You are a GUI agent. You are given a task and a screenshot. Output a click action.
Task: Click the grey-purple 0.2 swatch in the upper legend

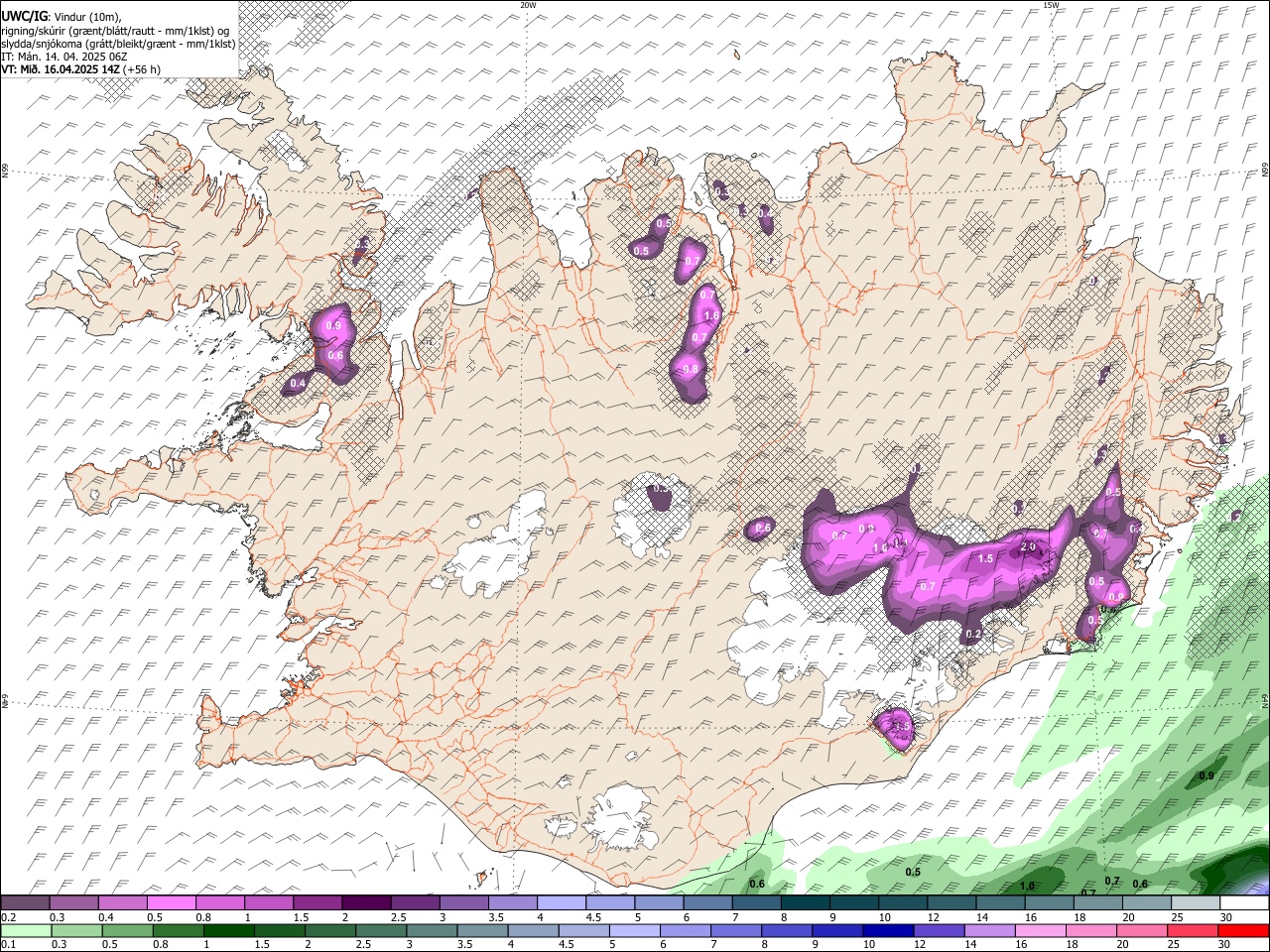25,903
